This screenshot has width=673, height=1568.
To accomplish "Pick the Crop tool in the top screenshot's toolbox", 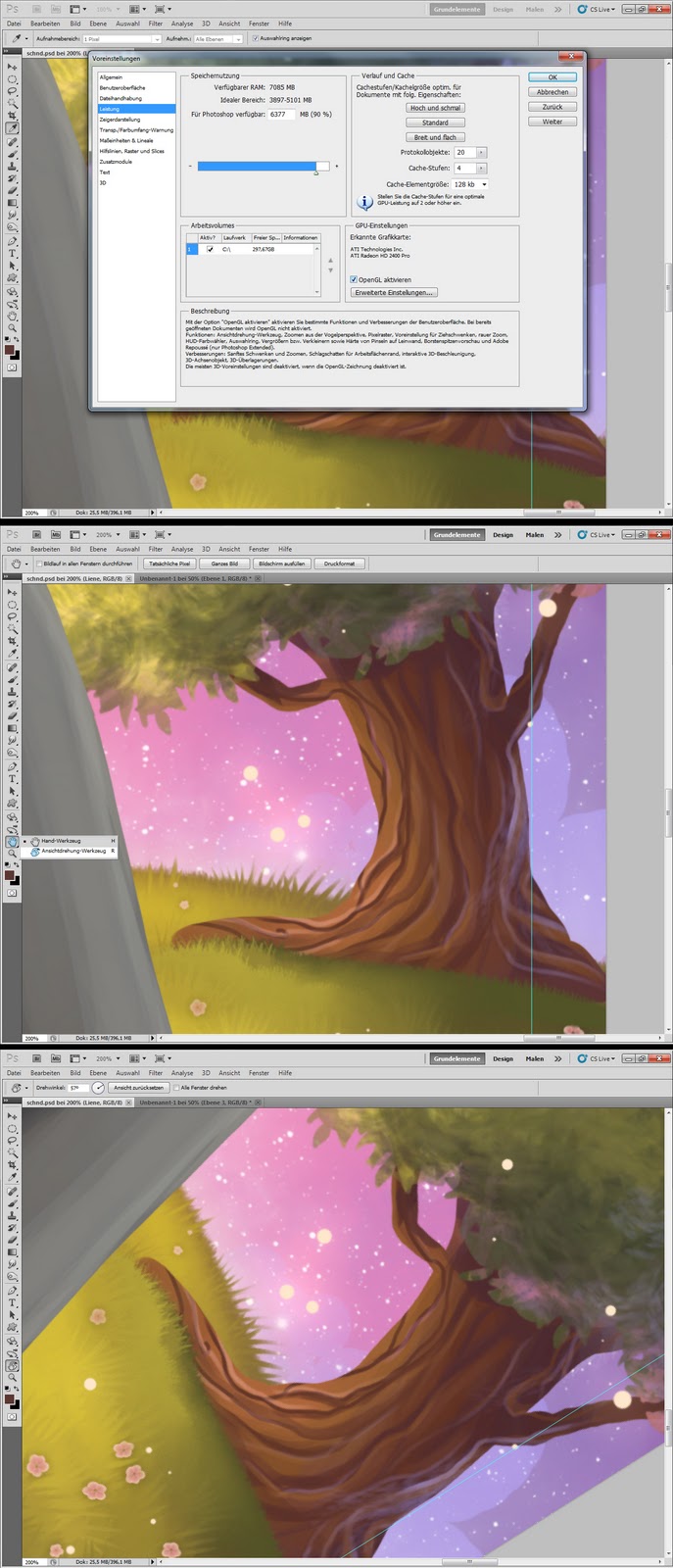I will click(13, 116).
